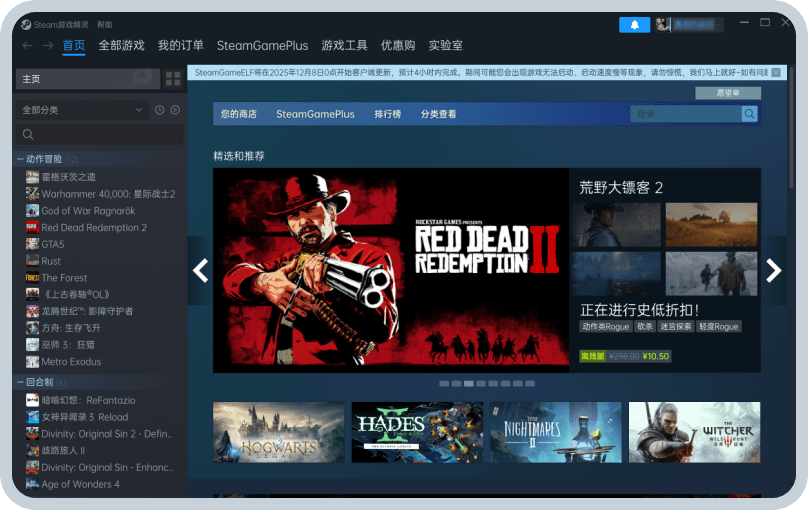Viewport: 808px width, 510px height.
Task: Click the store search magnifier button
Action: pyautogui.click(x=749, y=114)
